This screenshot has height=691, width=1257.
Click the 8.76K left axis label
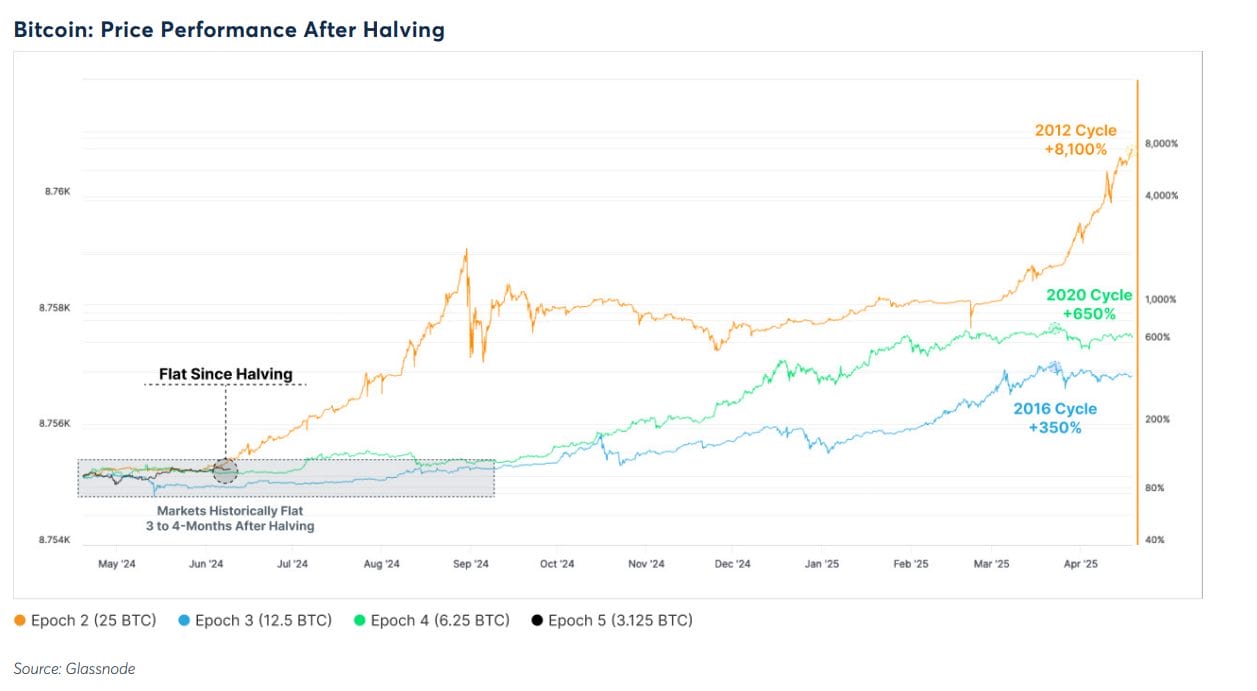click(x=55, y=191)
